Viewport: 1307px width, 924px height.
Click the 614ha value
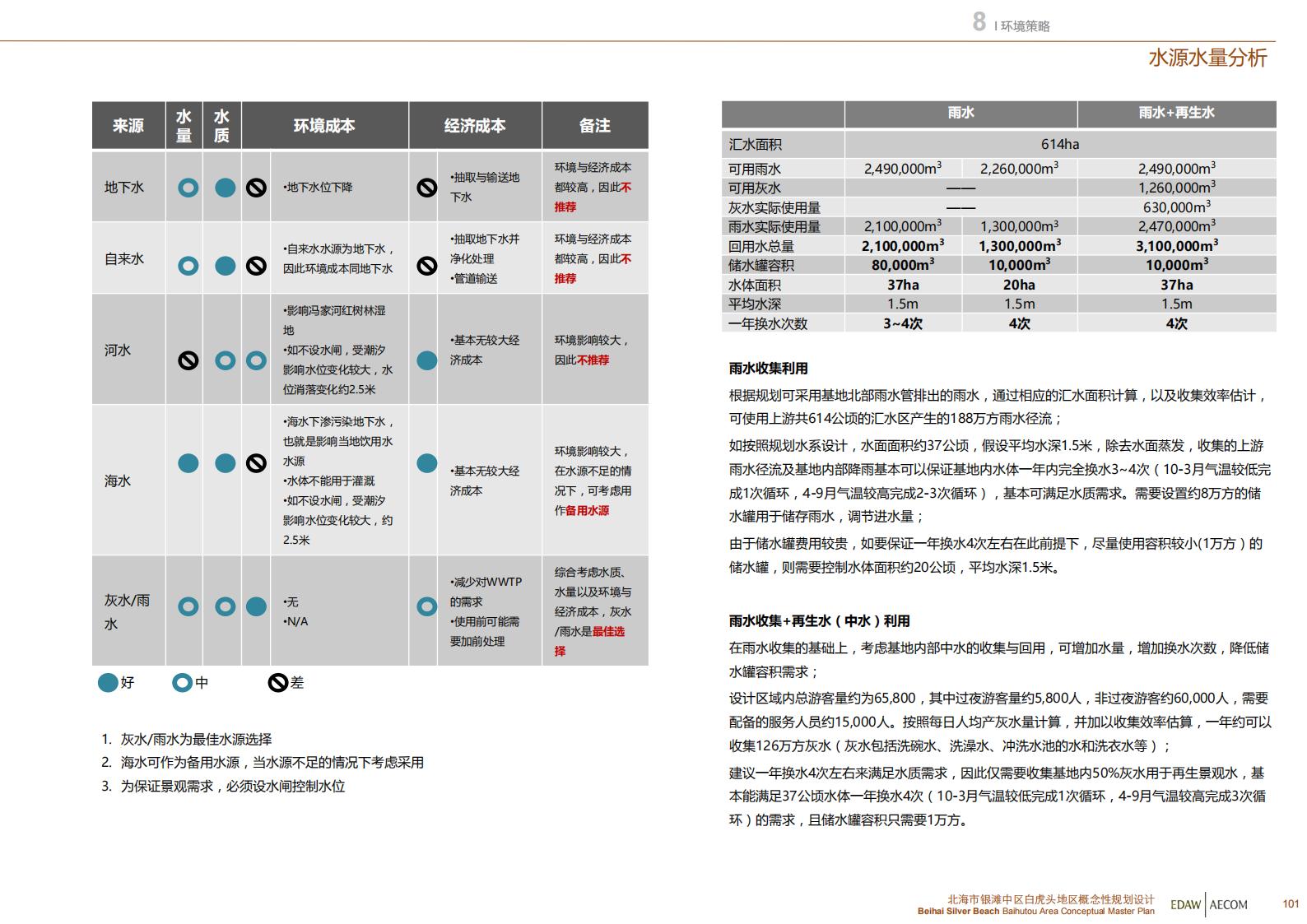click(x=1060, y=144)
